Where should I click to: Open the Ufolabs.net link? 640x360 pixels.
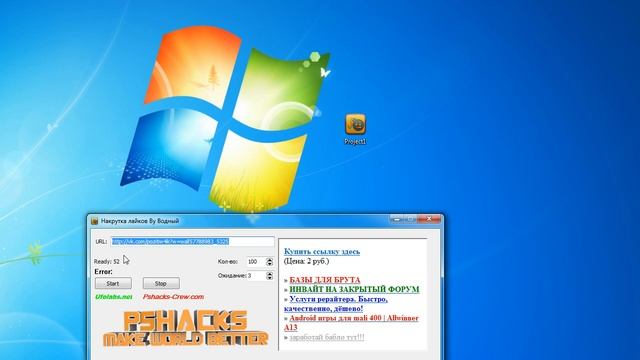point(113,297)
